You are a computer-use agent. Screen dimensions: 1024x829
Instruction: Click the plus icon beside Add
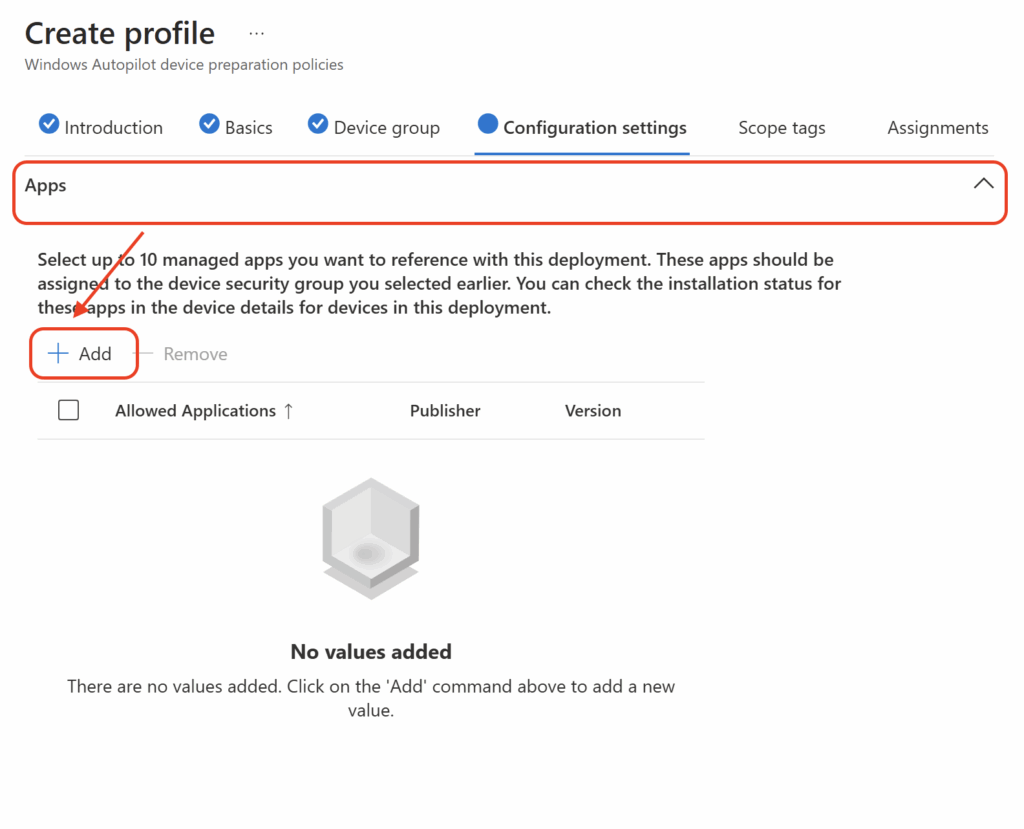click(x=58, y=353)
